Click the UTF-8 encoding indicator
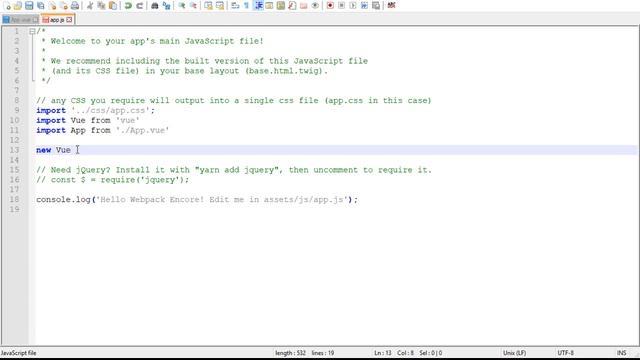640x360 pixels. 565,353
